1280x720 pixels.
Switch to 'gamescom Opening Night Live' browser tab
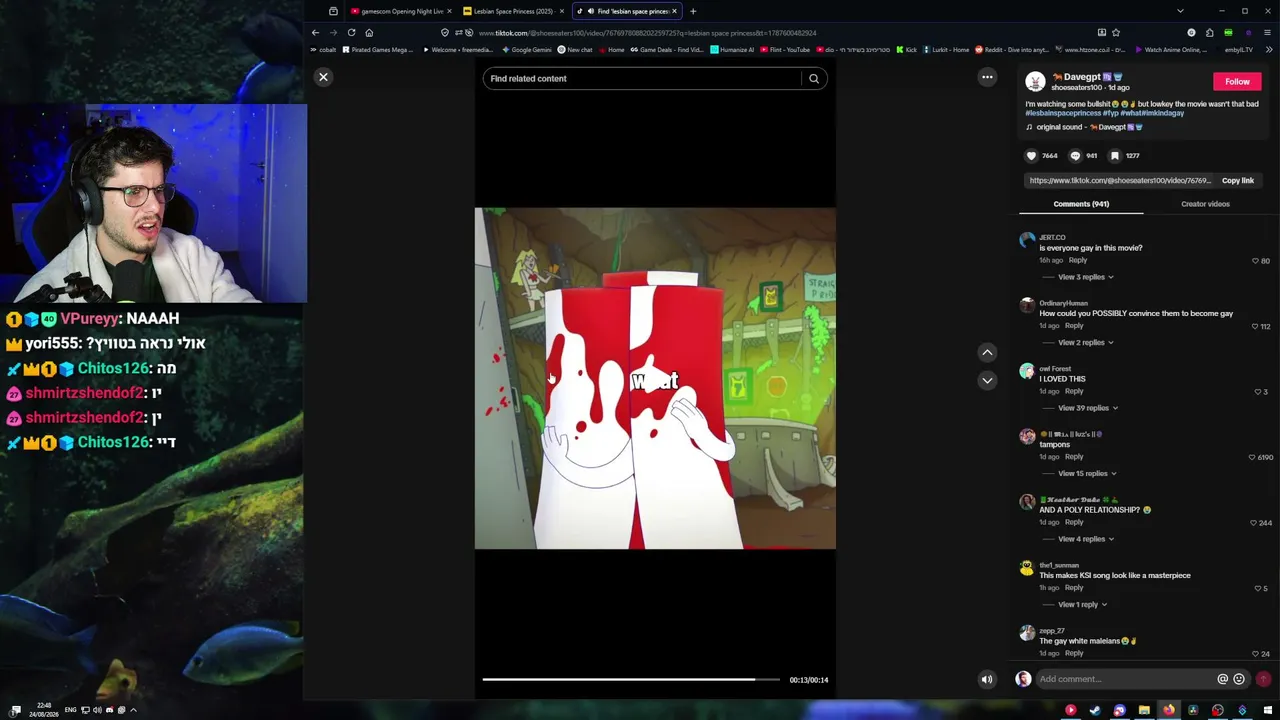point(401,11)
